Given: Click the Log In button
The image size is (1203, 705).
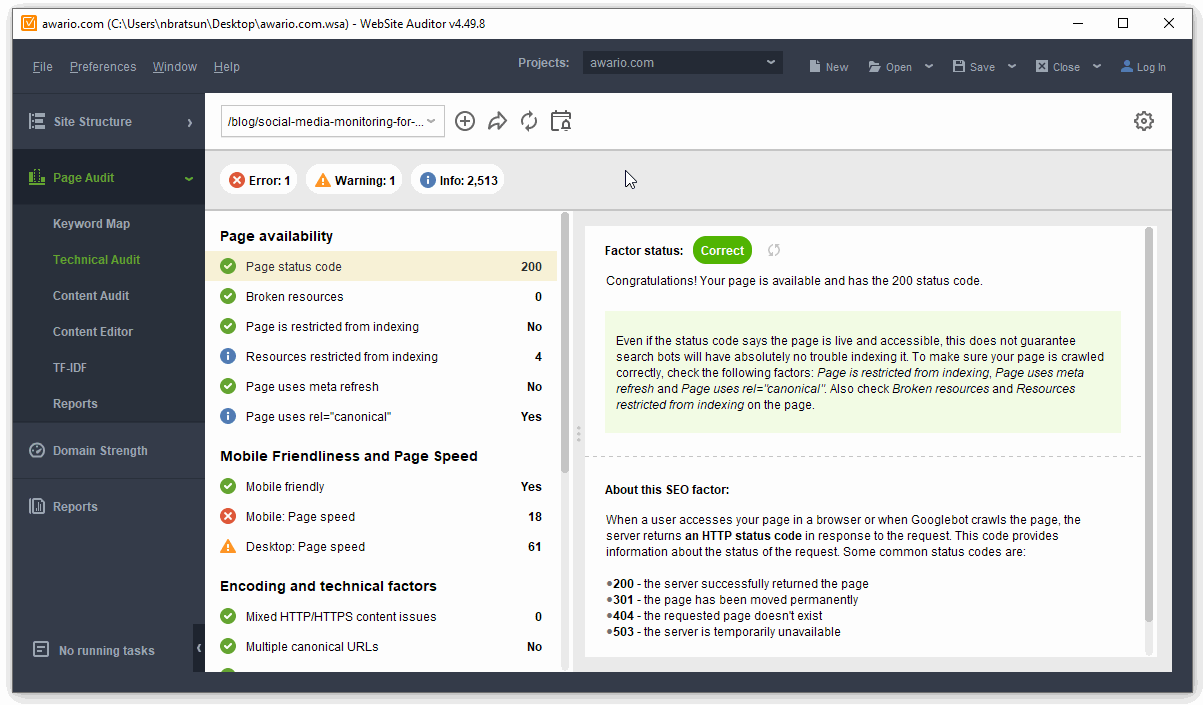Looking at the screenshot, I should pyautogui.click(x=1143, y=67).
